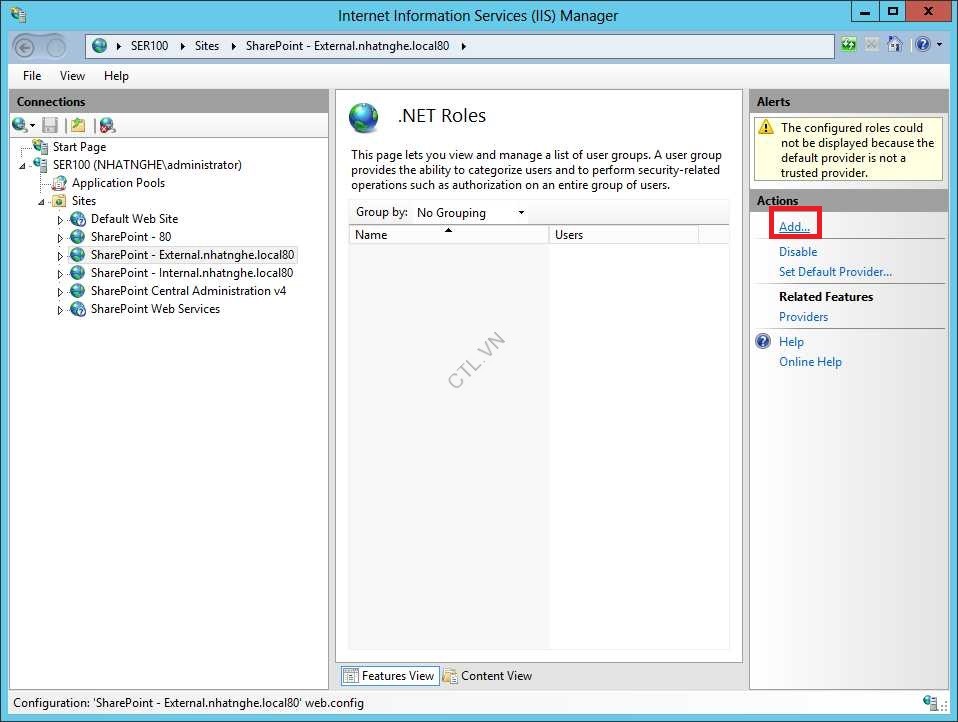Click the Disable action link

(797, 251)
